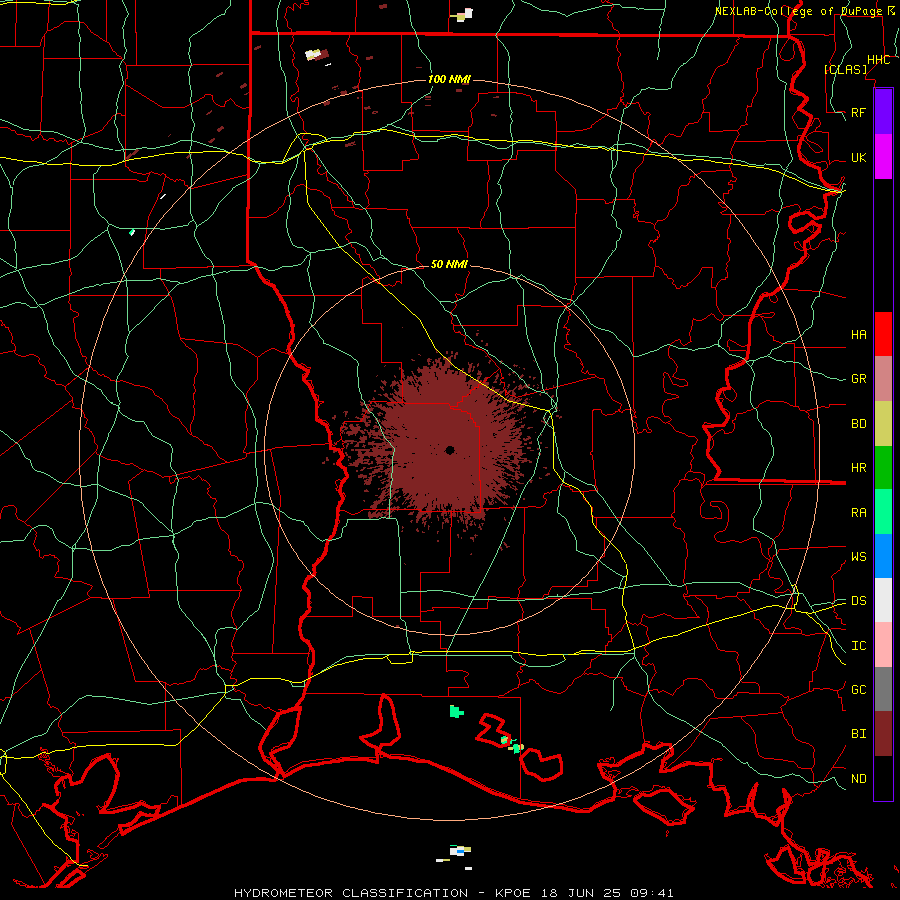
Task: Click the HR legend label
Action: coord(858,468)
